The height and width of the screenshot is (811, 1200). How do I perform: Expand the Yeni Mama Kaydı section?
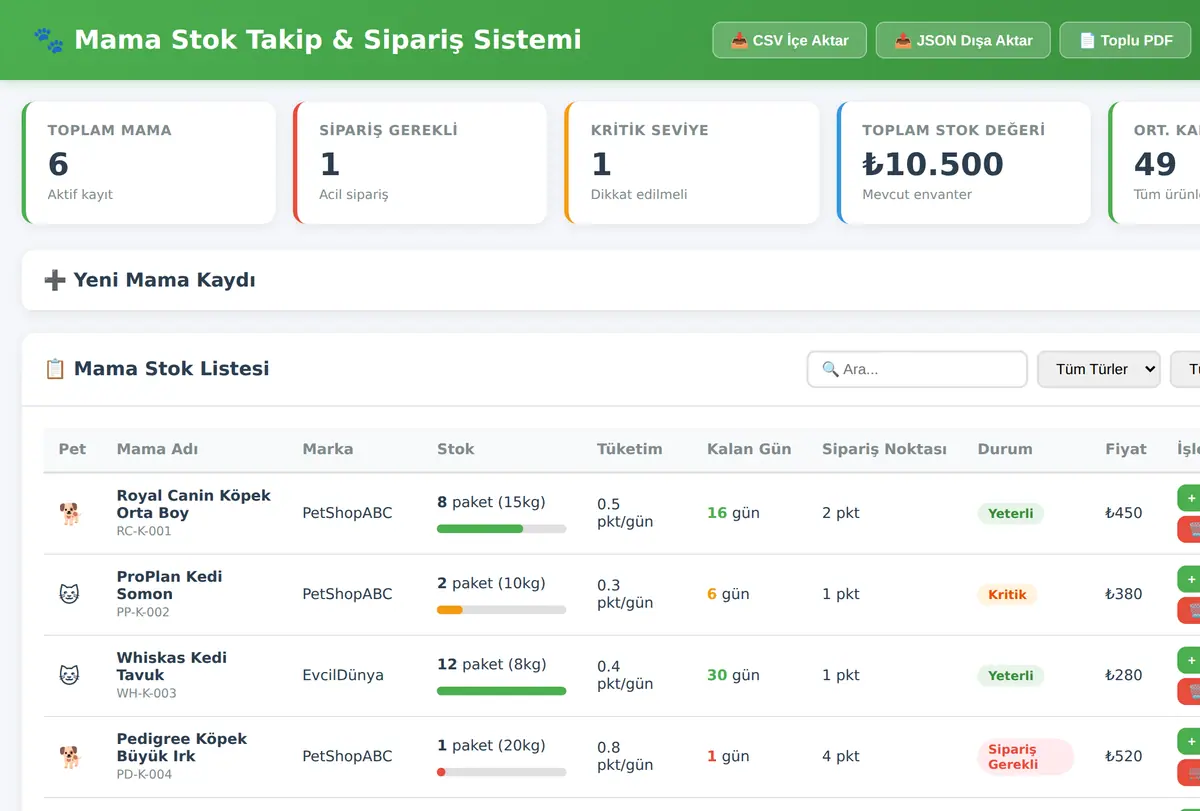611,280
